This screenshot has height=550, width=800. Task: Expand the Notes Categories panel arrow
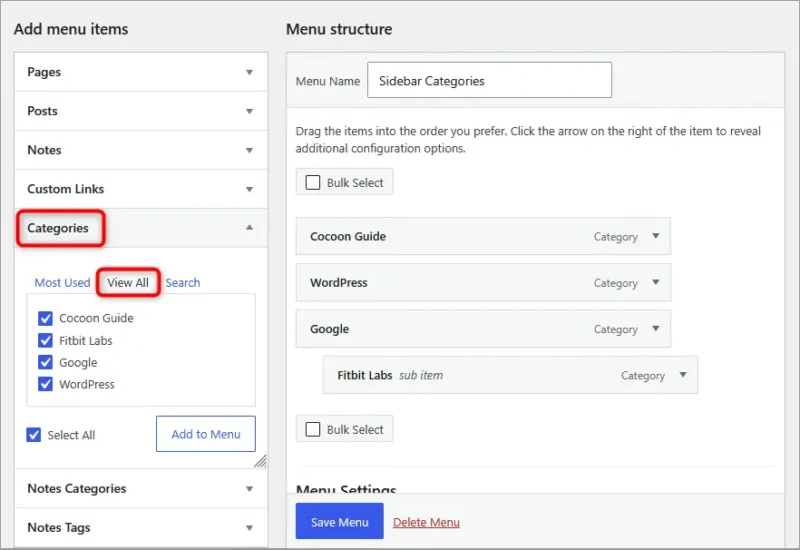249,489
